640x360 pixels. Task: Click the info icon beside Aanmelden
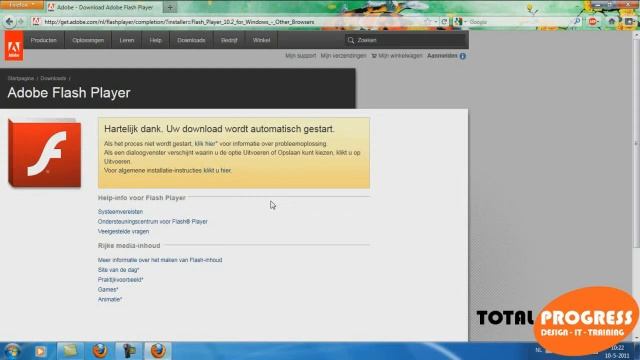[x=462, y=56]
